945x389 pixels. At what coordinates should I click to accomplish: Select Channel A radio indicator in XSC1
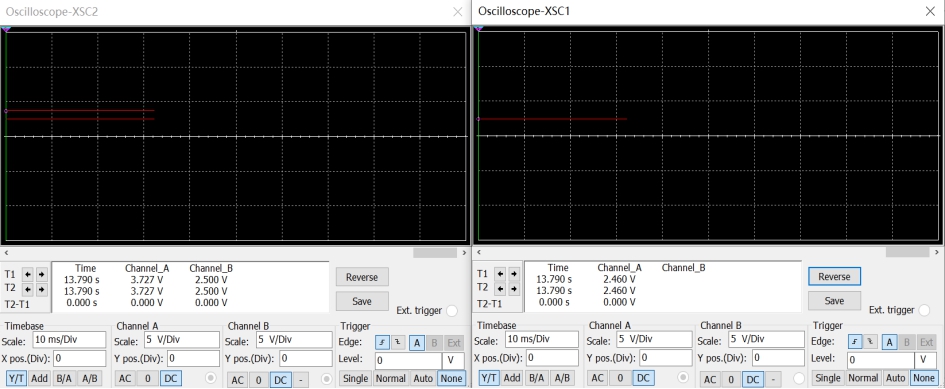683,378
